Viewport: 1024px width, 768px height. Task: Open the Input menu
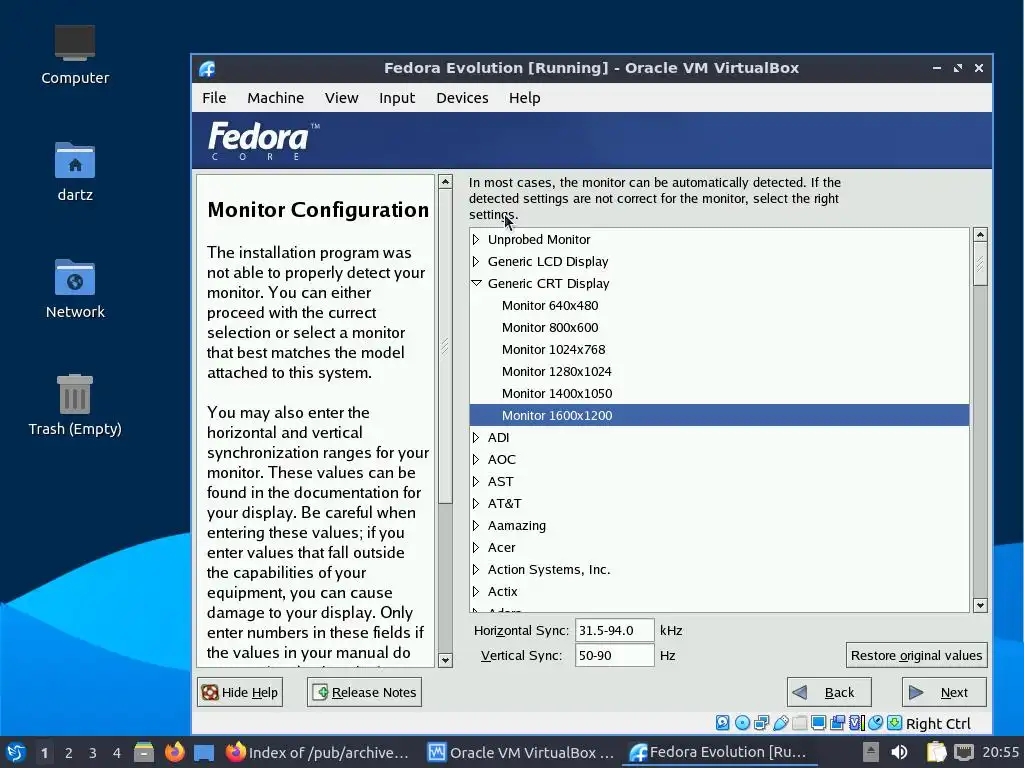(397, 98)
